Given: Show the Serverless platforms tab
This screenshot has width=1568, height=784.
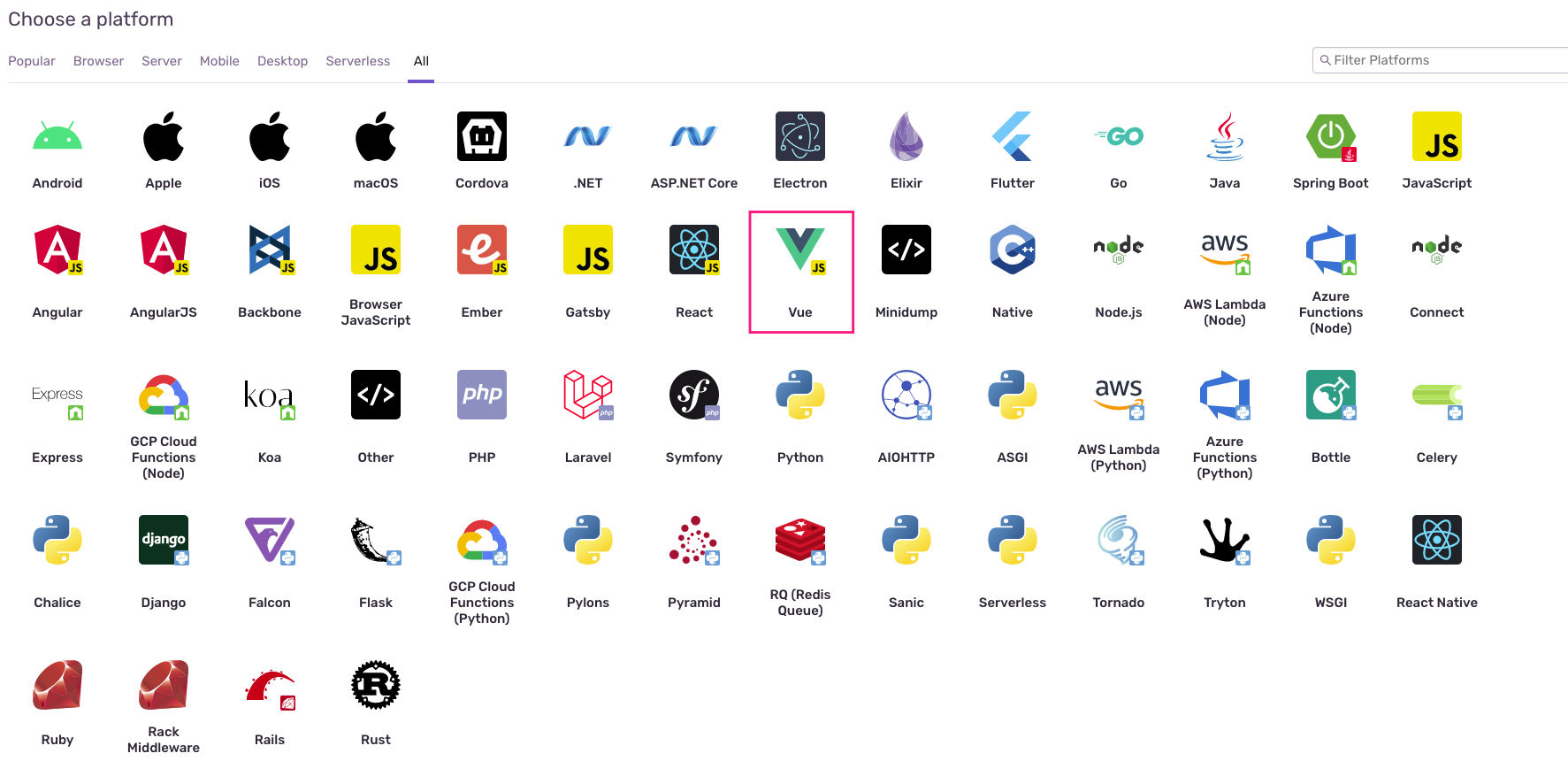Looking at the screenshot, I should click(358, 61).
